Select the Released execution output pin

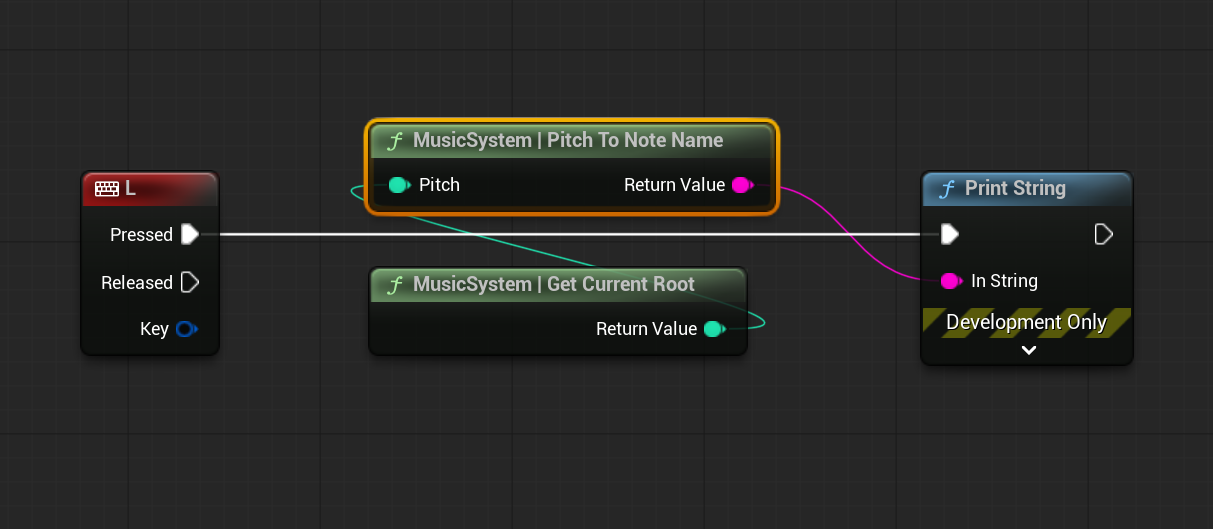point(189,283)
